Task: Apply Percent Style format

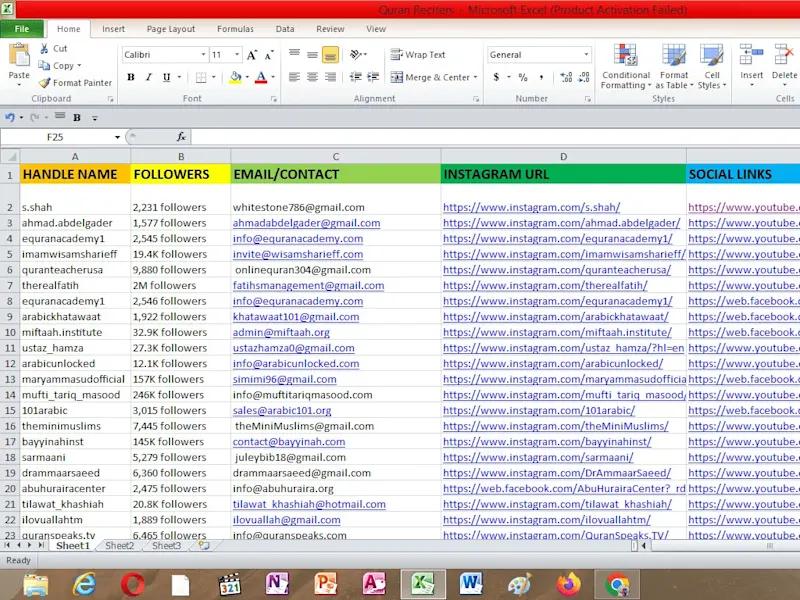Action: point(523,78)
